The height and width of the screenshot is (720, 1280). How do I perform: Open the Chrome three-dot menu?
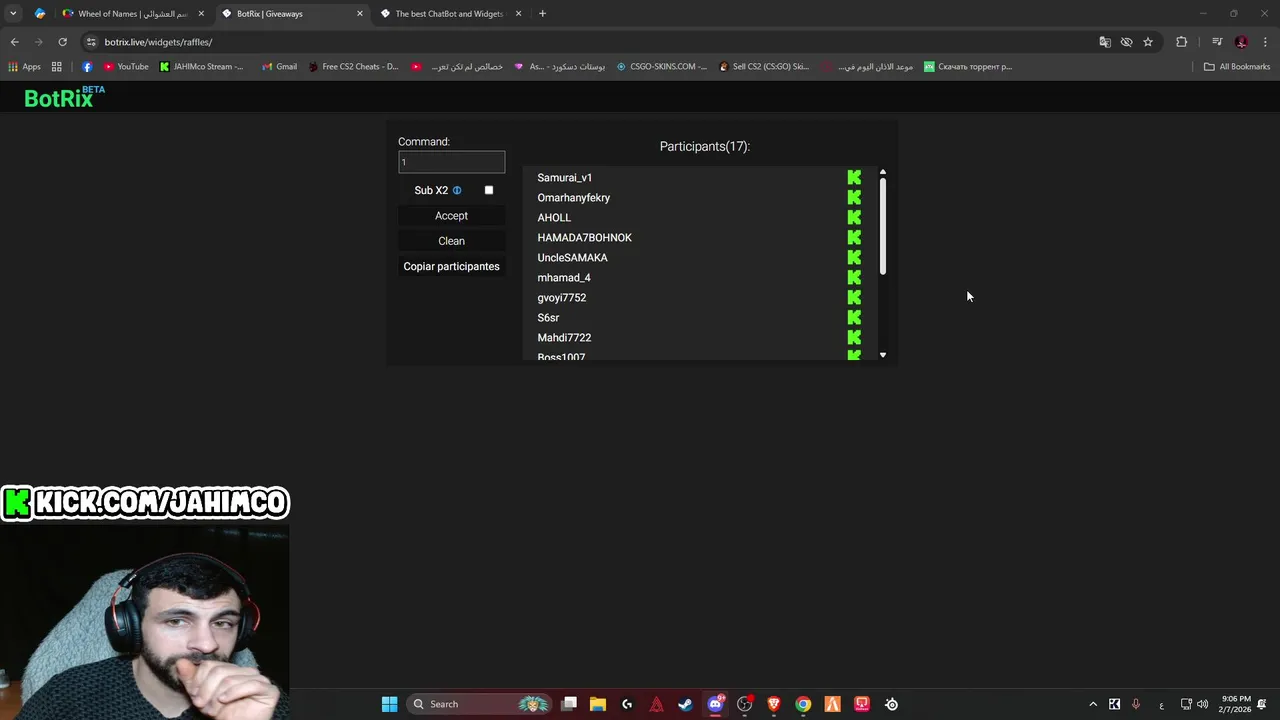click(x=1265, y=42)
